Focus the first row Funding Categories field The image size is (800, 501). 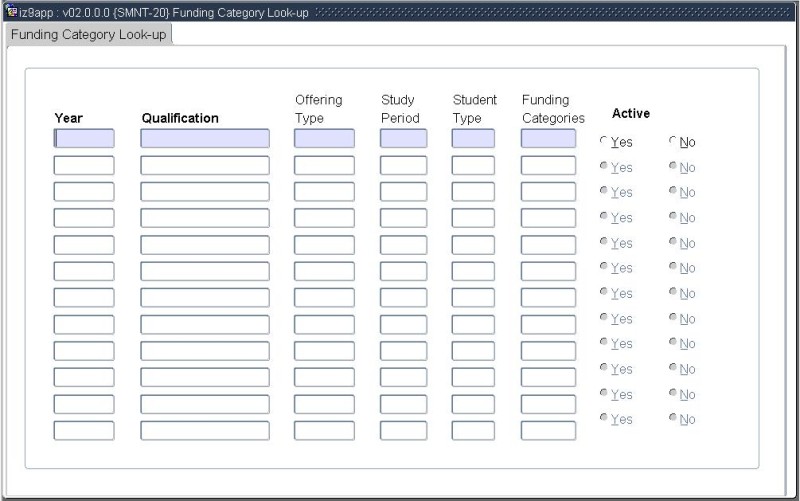click(x=548, y=139)
